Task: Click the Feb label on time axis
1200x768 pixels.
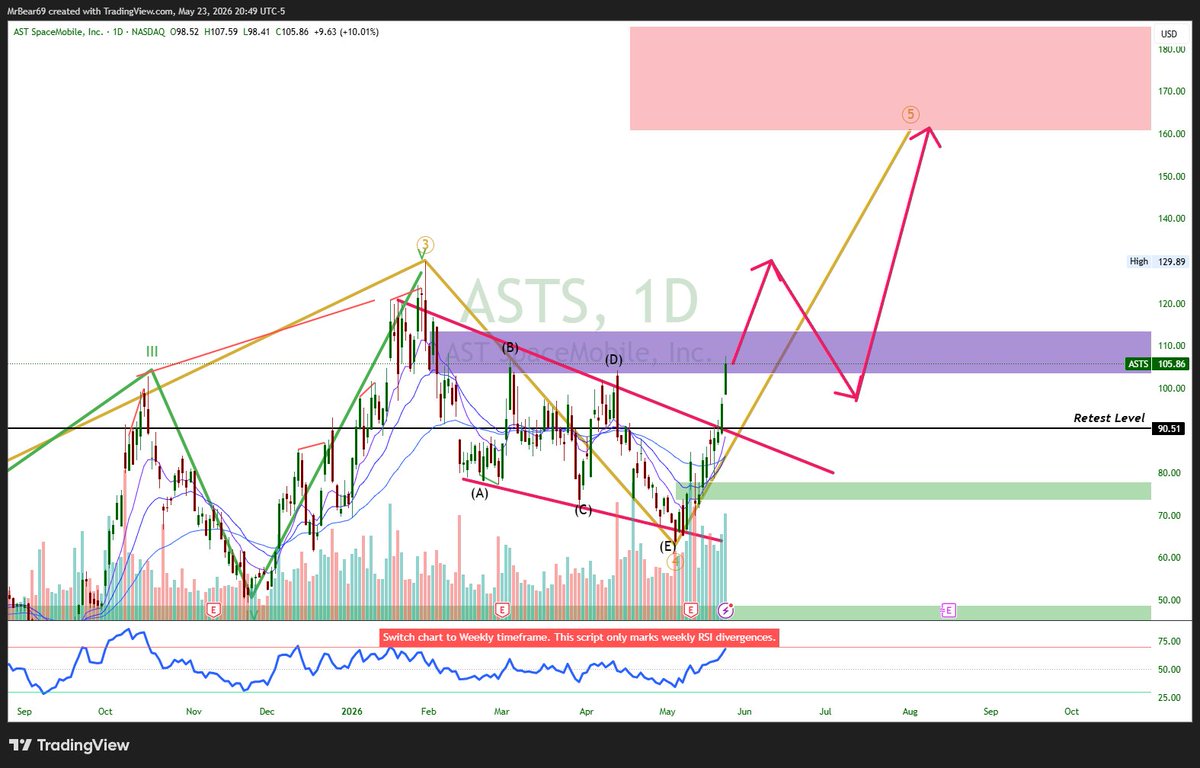Action: (429, 712)
